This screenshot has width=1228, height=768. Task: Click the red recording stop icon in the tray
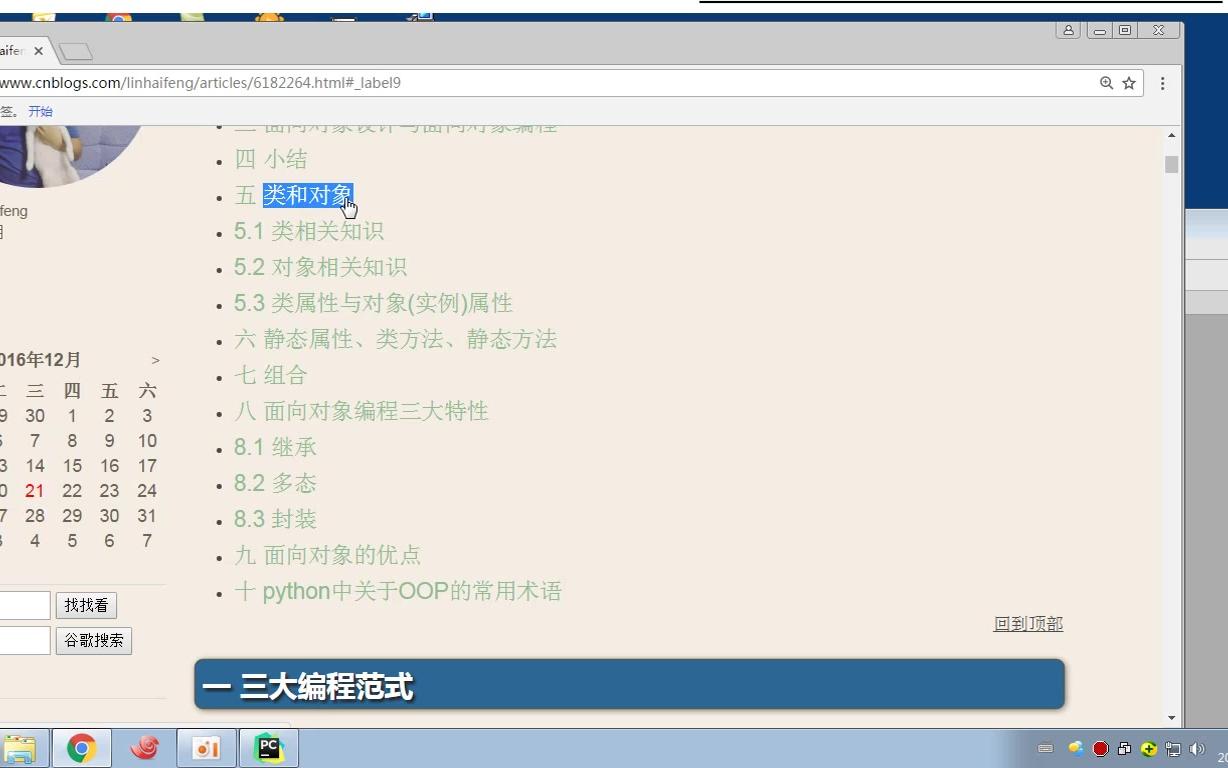click(1100, 749)
